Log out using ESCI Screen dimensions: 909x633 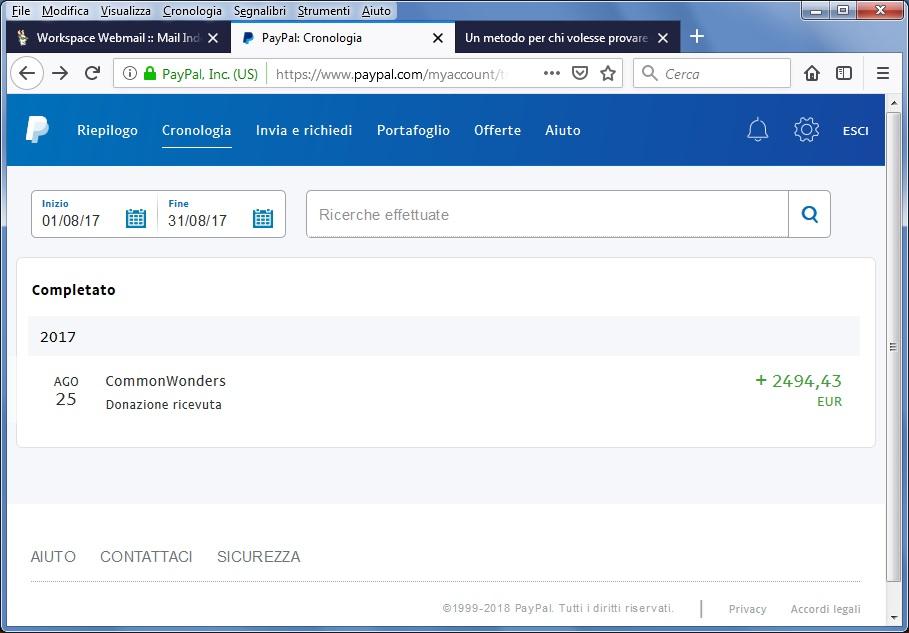(855, 130)
